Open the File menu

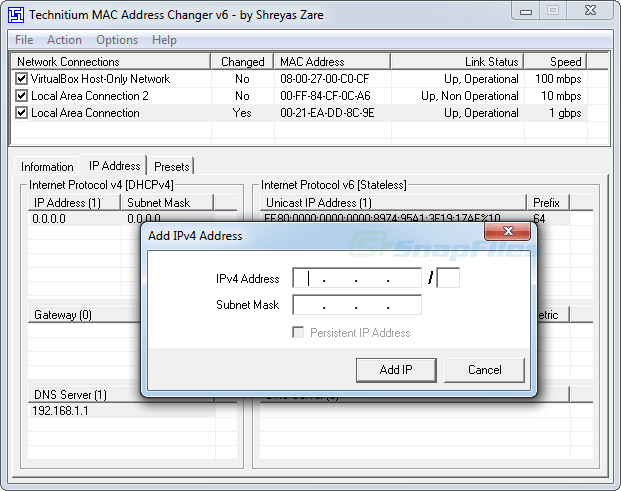tap(24, 40)
